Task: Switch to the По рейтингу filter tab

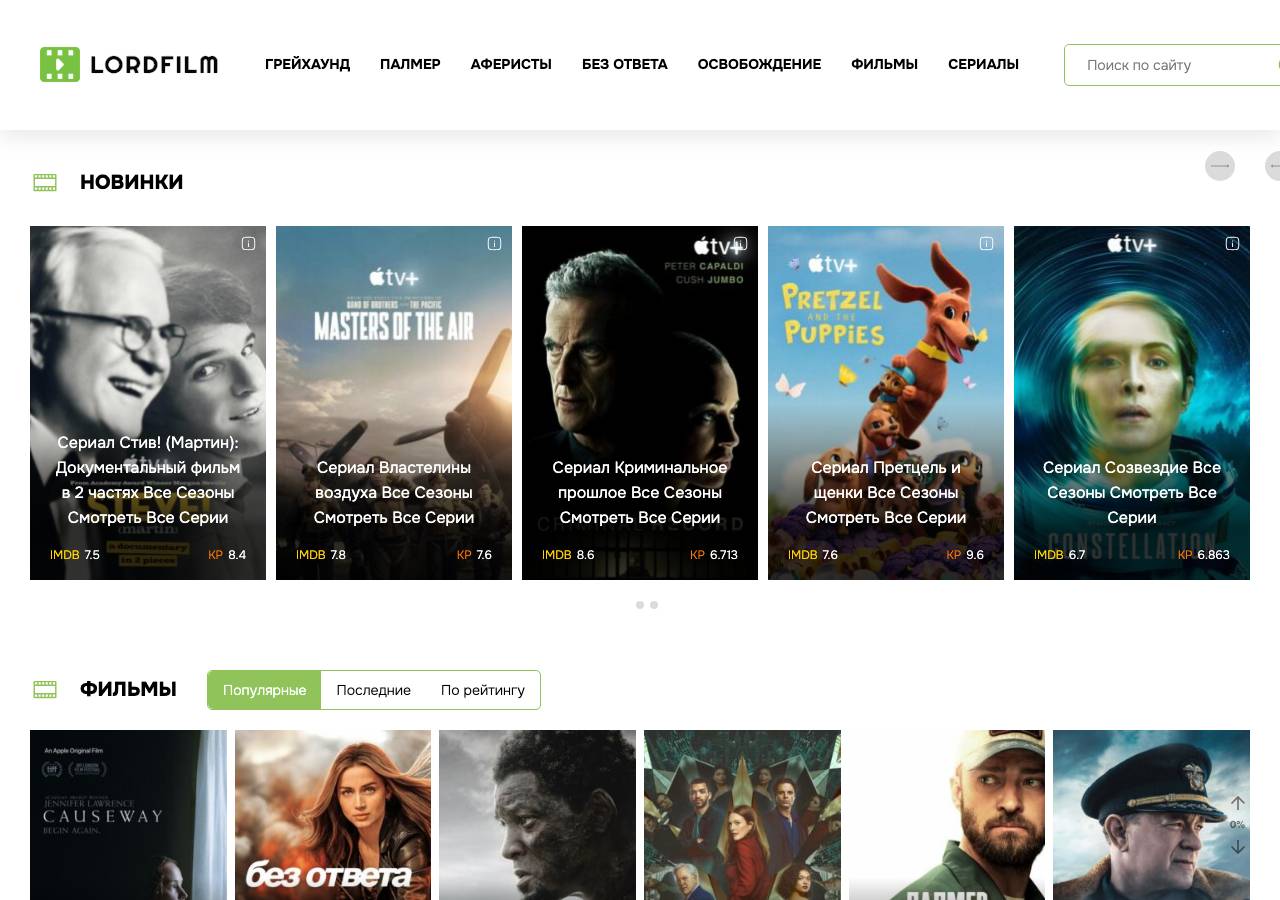Action: click(x=483, y=690)
